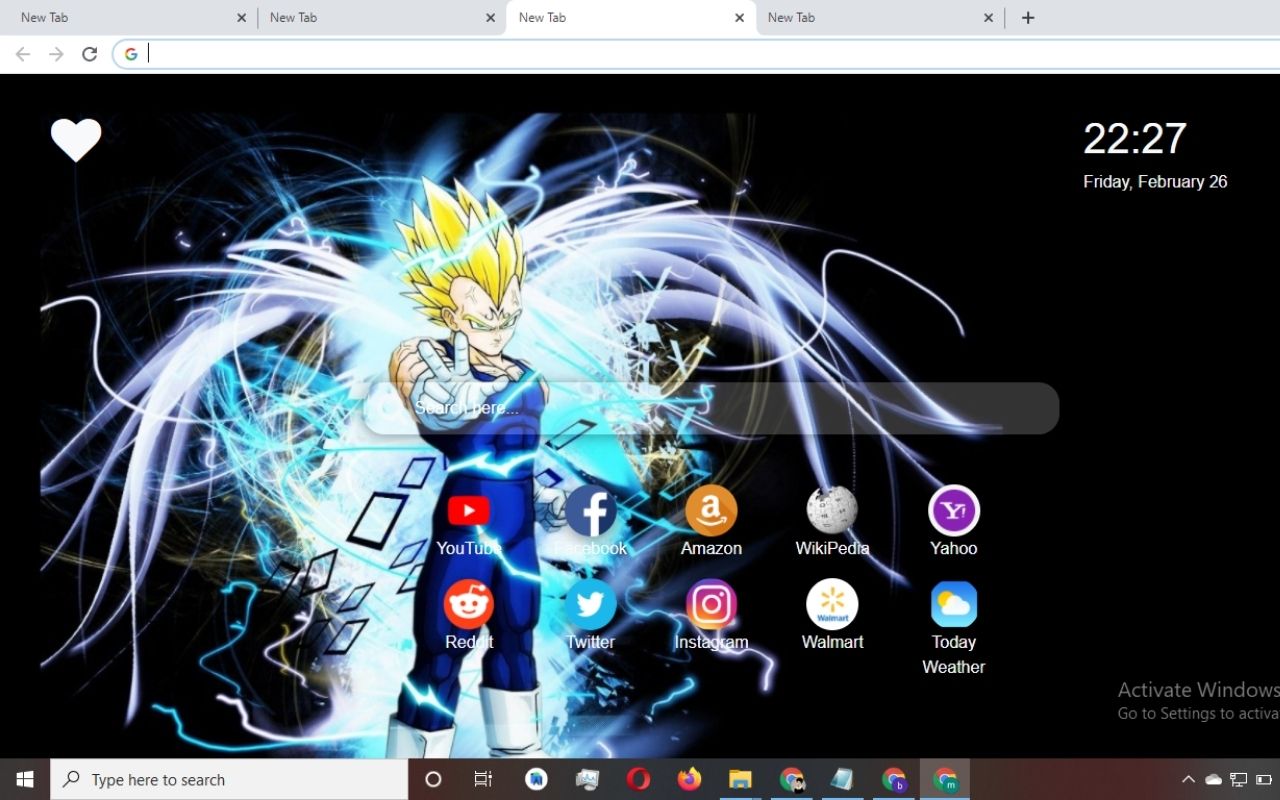This screenshot has height=800, width=1280.
Task: Open Chrome with the 'b' profile badge
Action: click(893, 779)
